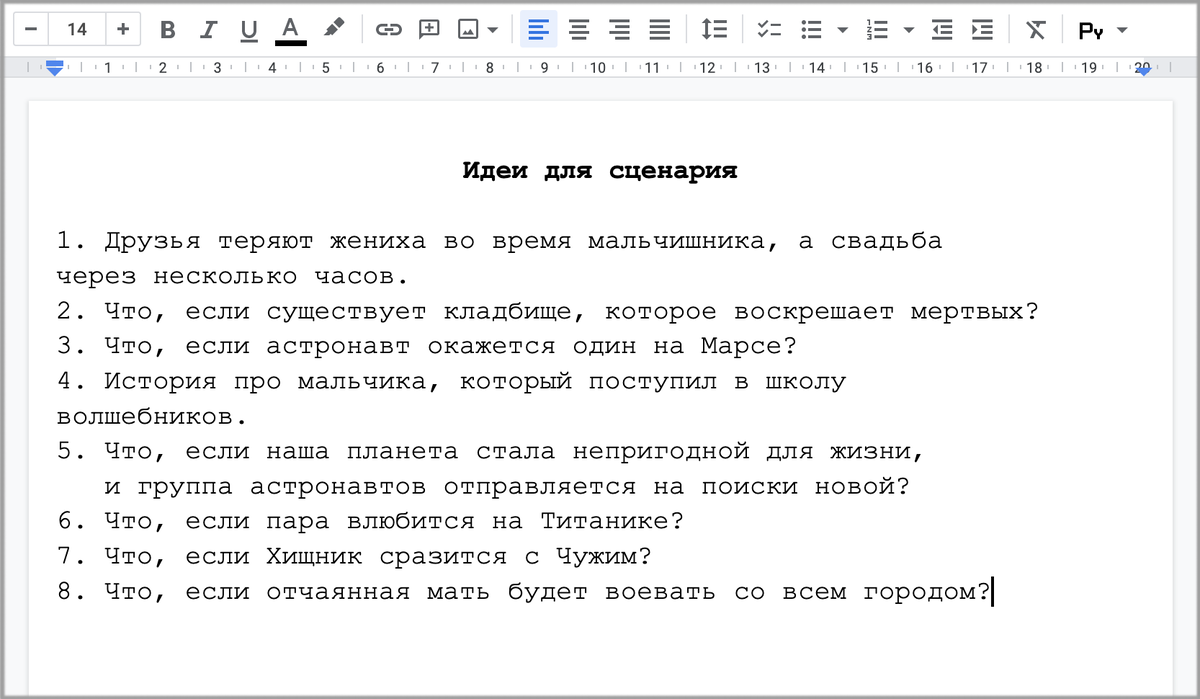The width and height of the screenshot is (1200, 699).
Task: Open the Ру input tools button
Action: click(x=1091, y=31)
